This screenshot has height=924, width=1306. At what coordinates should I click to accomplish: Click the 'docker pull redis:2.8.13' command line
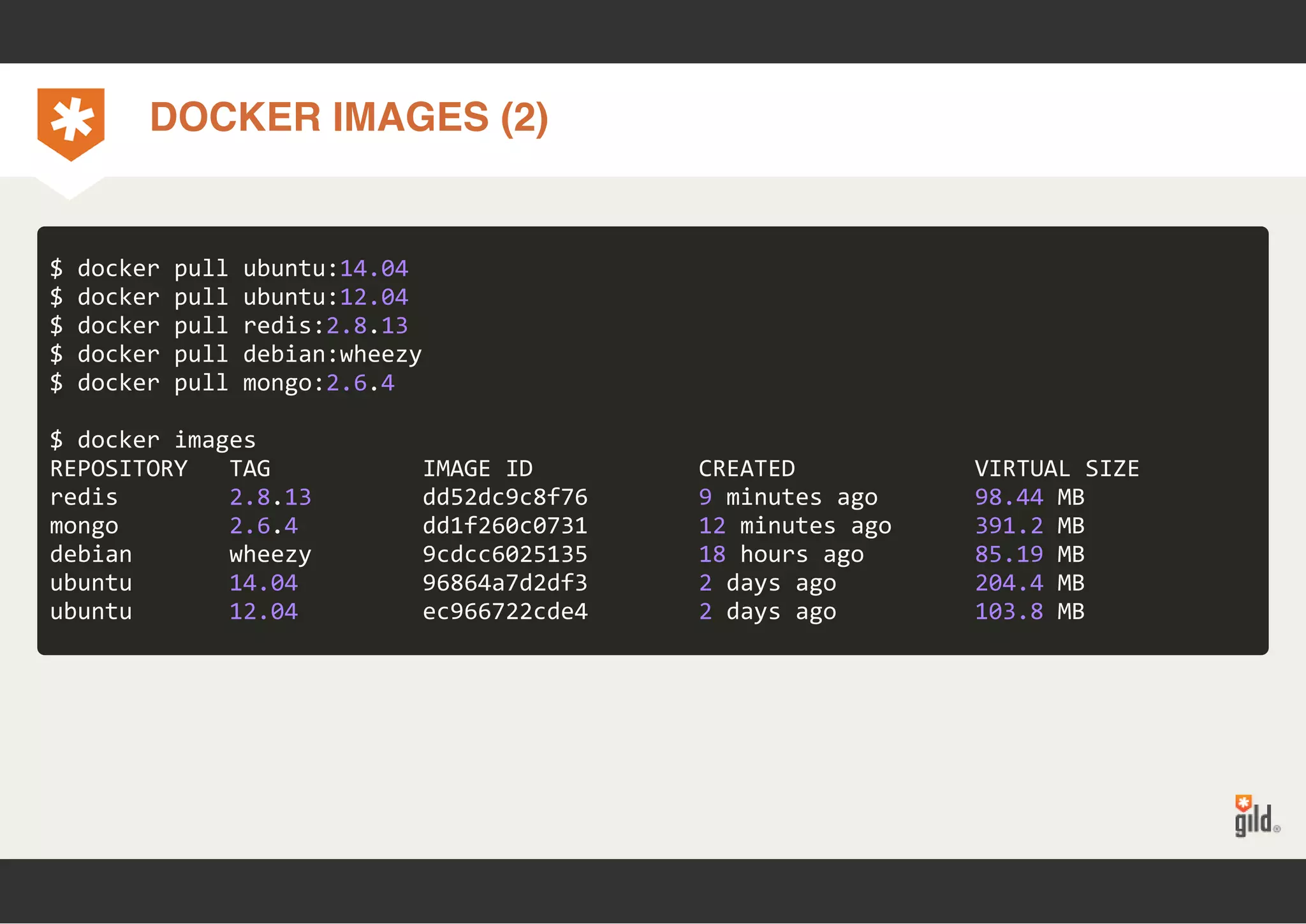(229, 326)
